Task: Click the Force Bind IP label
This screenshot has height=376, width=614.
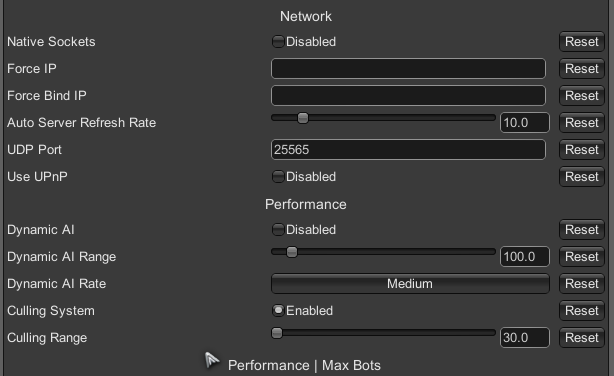Action: click(x=47, y=96)
